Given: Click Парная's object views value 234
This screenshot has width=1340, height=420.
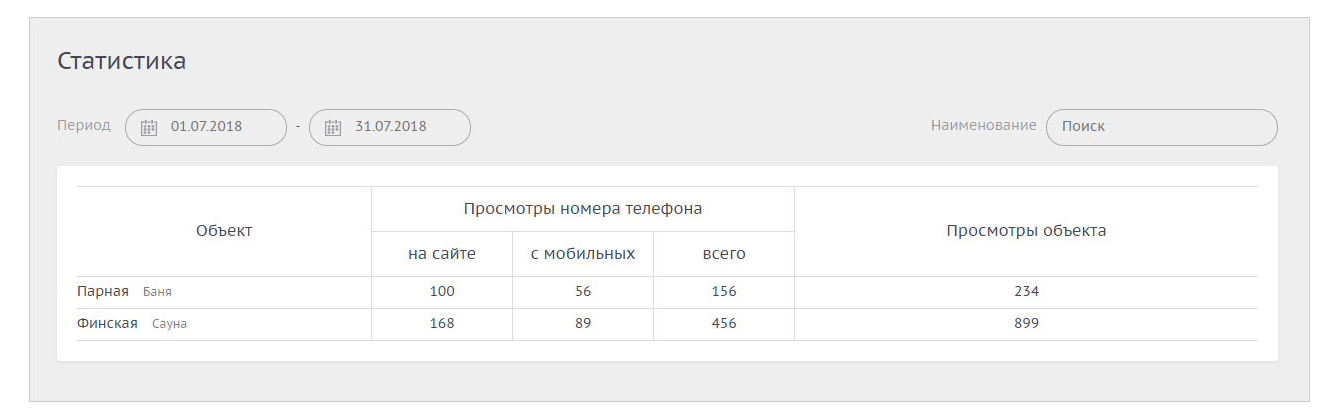Looking at the screenshot, I should 1026,292.
